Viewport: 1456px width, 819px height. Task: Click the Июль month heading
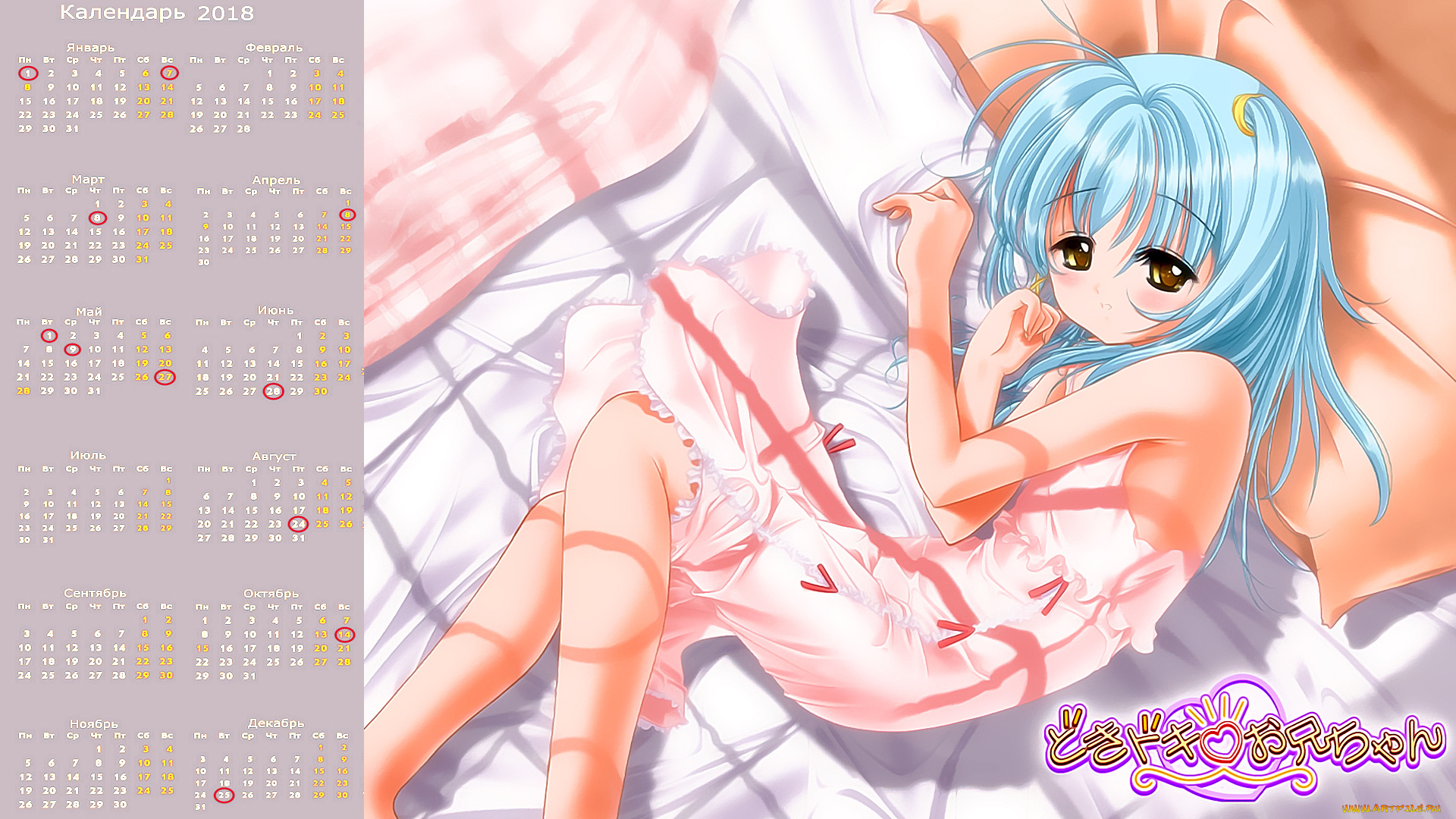click(88, 455)
